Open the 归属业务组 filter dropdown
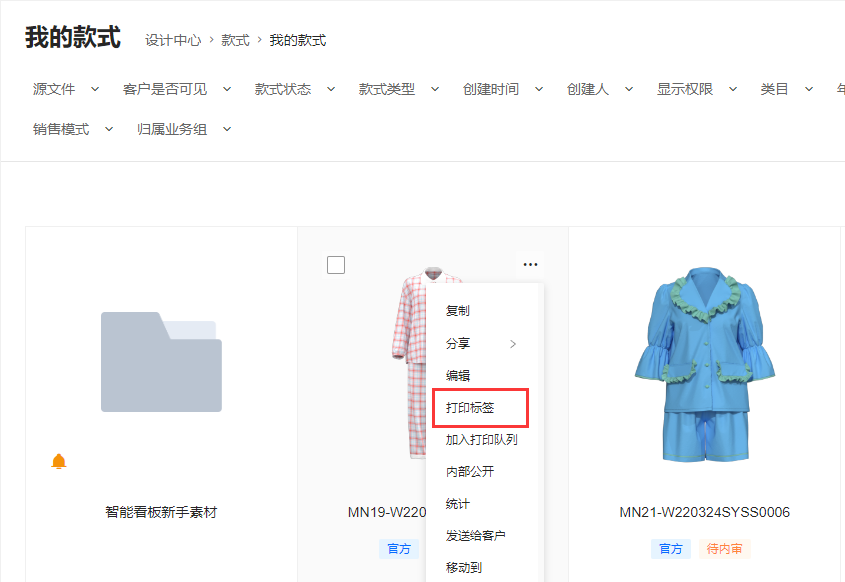This screenshot has width=845, height=582. pos(184,129)
